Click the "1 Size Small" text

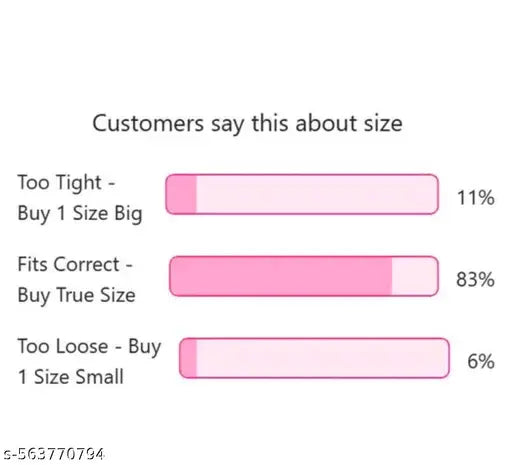coord(71,377)
